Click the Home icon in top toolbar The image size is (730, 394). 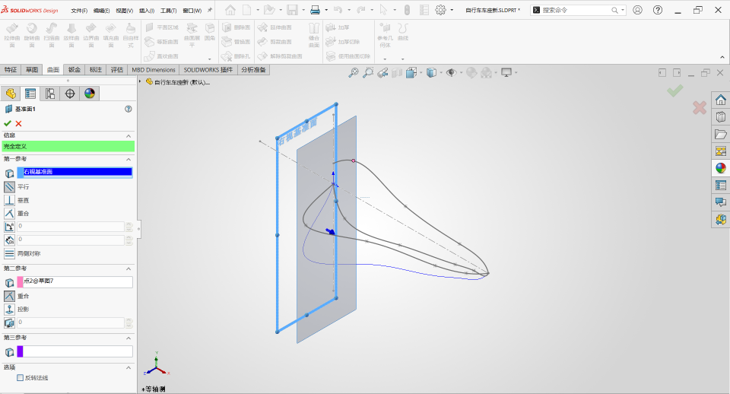[230, 10]
